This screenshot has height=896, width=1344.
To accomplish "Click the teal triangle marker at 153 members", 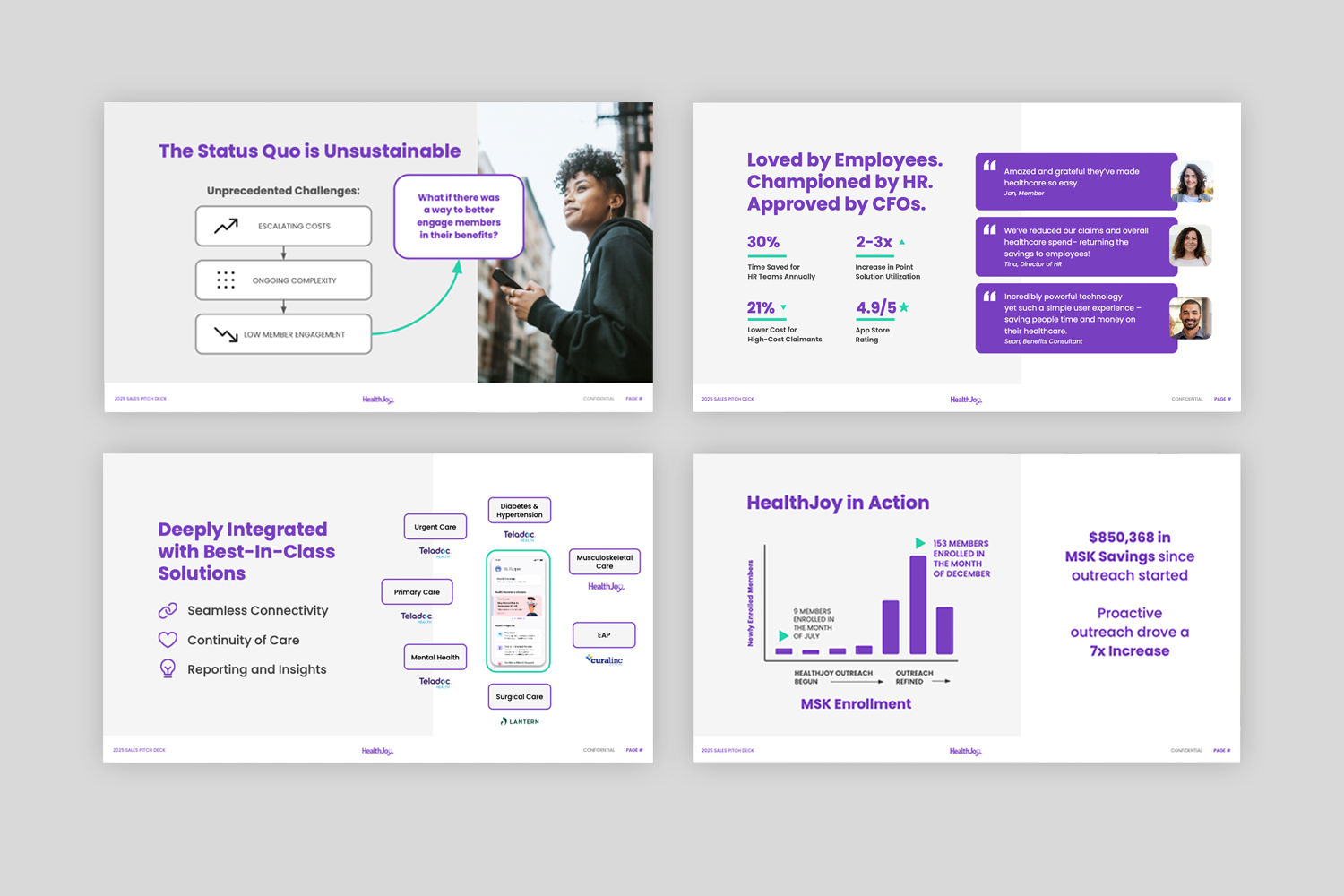I will tap(918, 542).
